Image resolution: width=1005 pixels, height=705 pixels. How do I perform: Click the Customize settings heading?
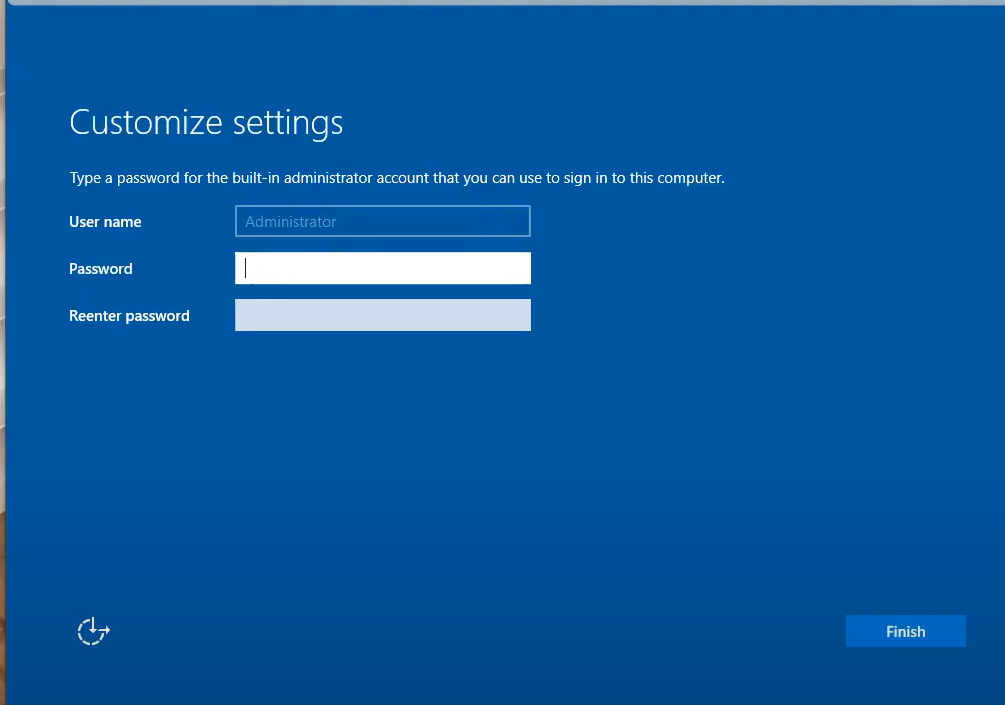click(x=205, y=121)
